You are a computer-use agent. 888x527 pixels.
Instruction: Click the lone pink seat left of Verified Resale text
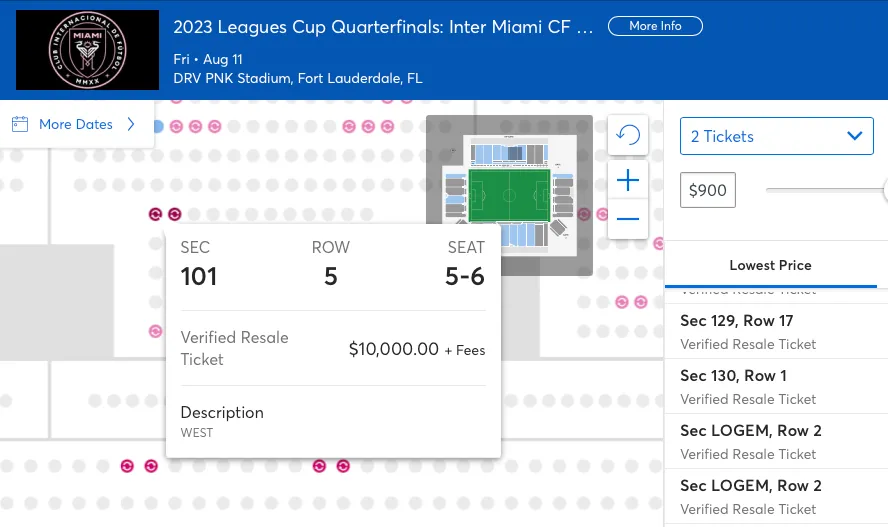click(155, 331)
